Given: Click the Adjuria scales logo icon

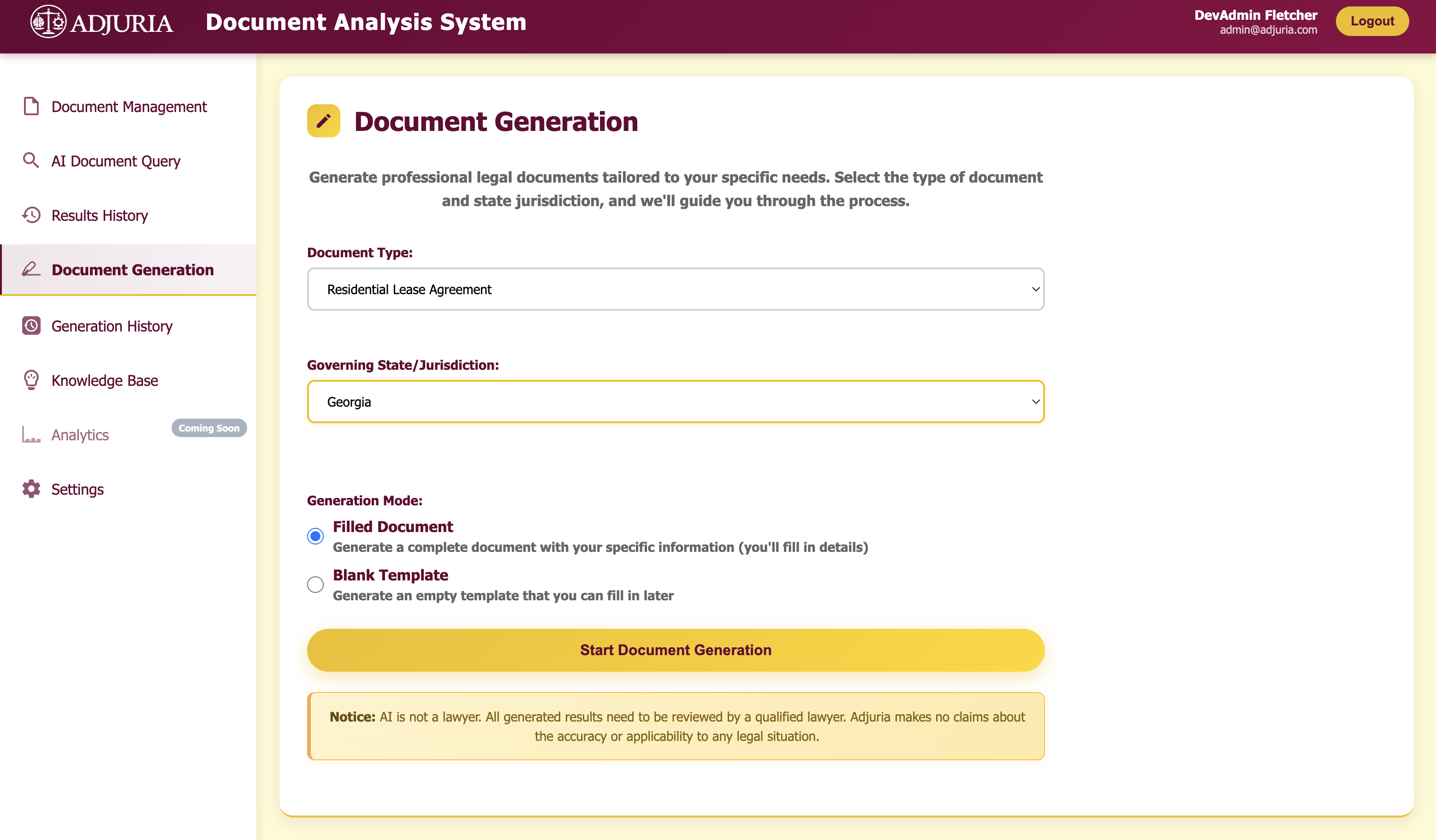Looking at the screenshot, I should [x=48, y=22].
